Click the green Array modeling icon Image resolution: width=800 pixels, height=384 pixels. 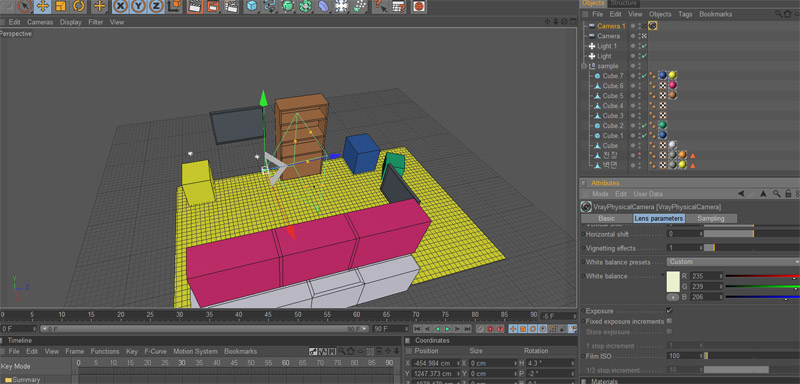[x=306, y=6]
